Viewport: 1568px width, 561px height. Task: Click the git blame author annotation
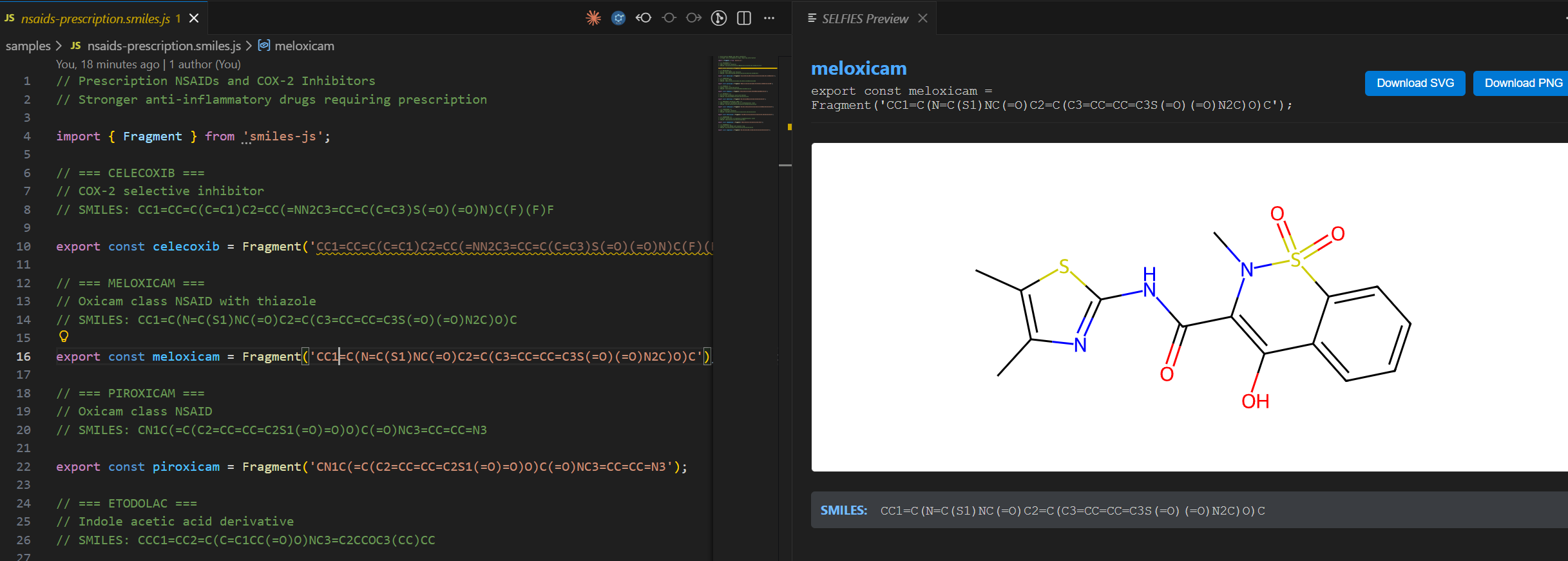[148, 64]
